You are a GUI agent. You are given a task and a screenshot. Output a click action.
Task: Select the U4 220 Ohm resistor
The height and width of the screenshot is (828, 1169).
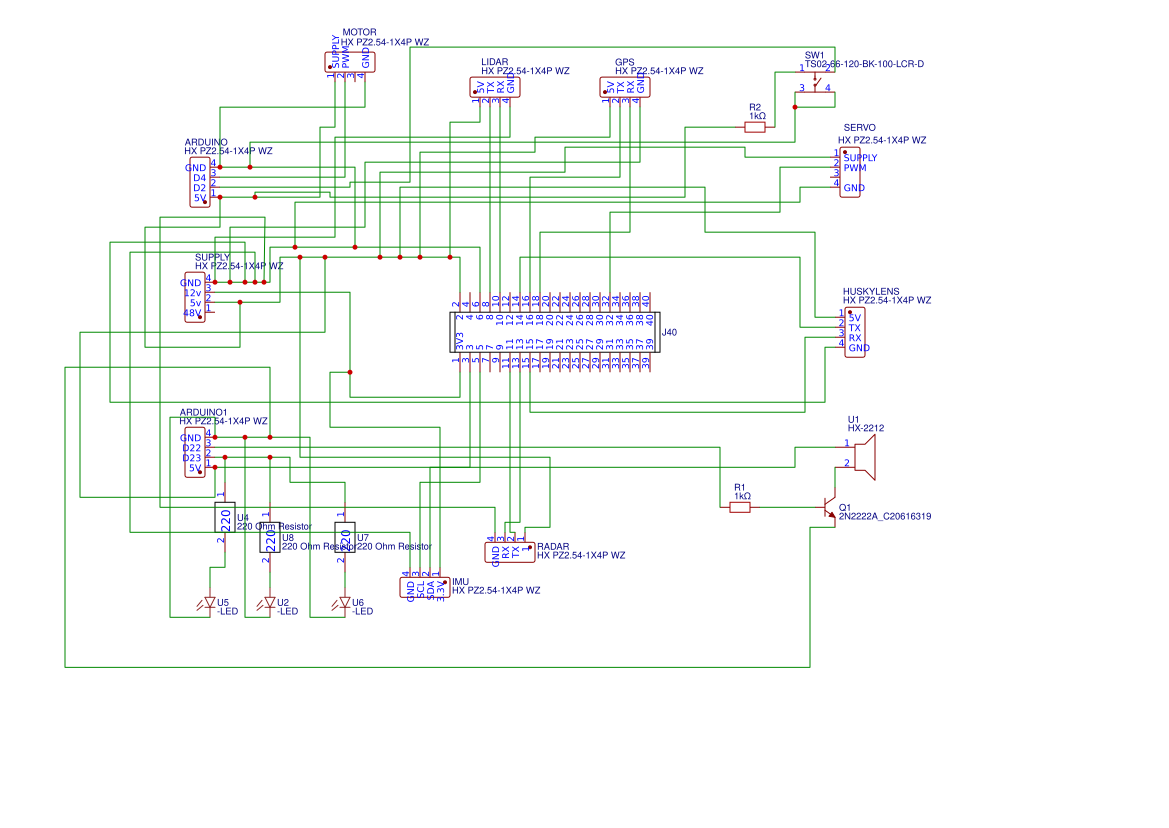pyautogui.click(x=224, y=516)
